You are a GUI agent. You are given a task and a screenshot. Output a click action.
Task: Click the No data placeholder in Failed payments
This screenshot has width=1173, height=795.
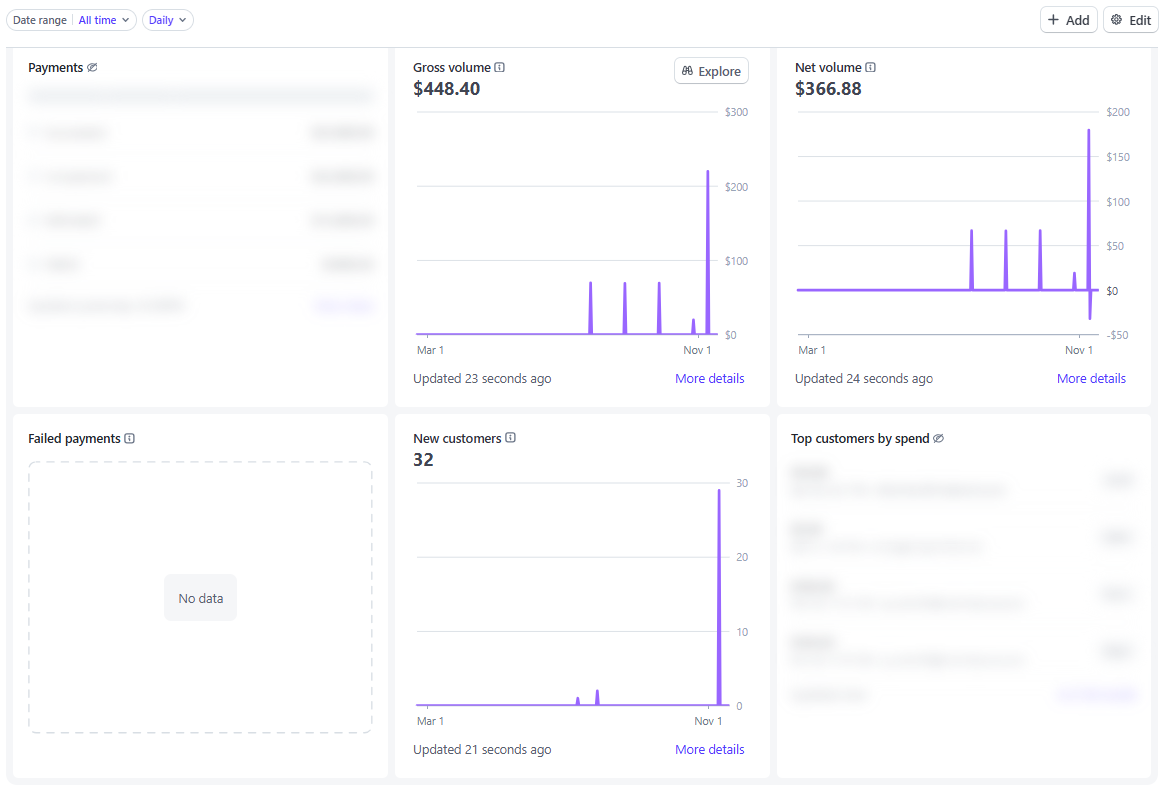(x=200, y=597)
